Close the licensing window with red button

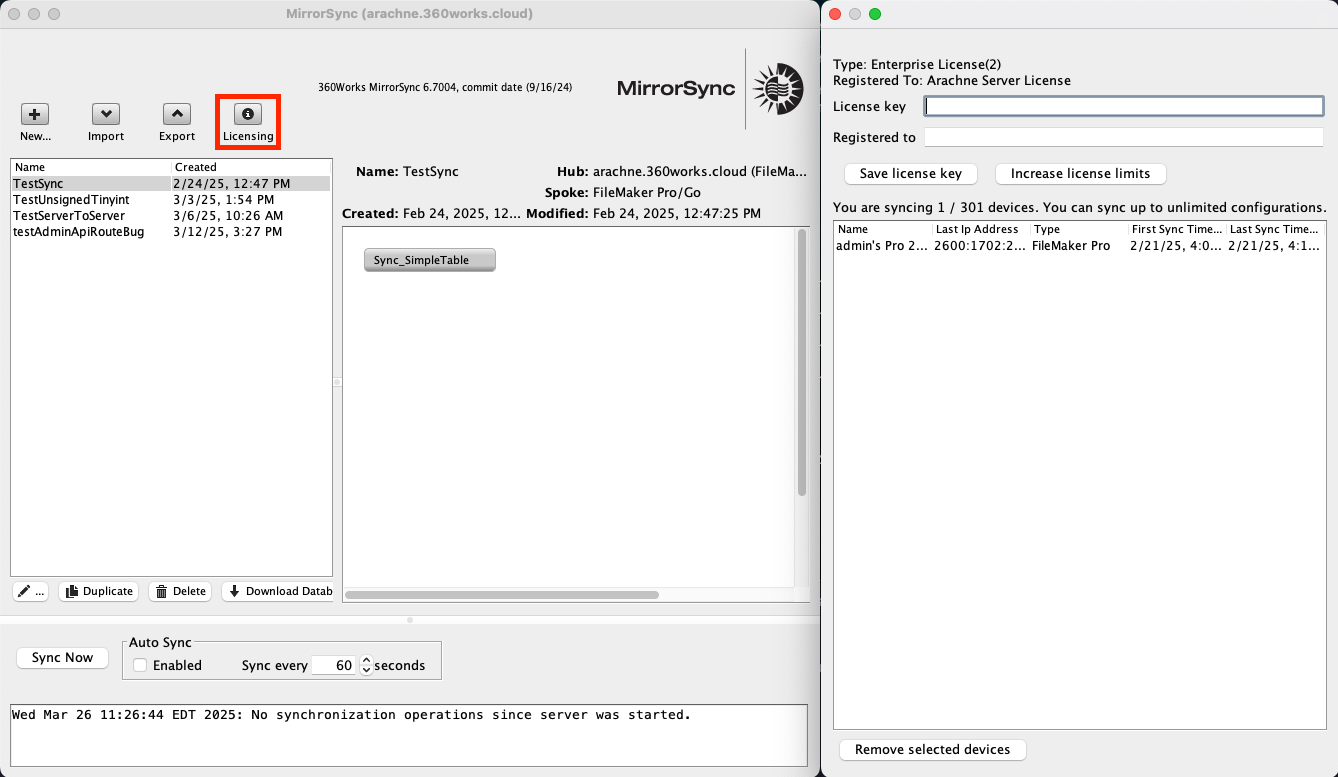pos(835,14)
